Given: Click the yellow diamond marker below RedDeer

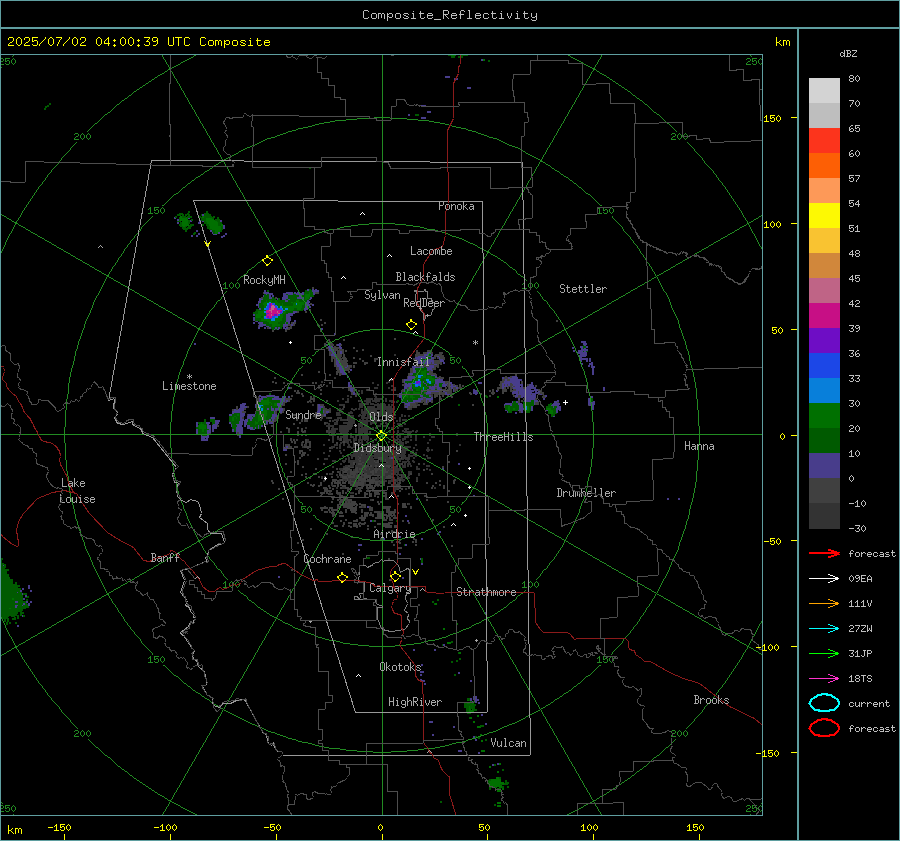Looking at the screenshot, I should [411, 325].
